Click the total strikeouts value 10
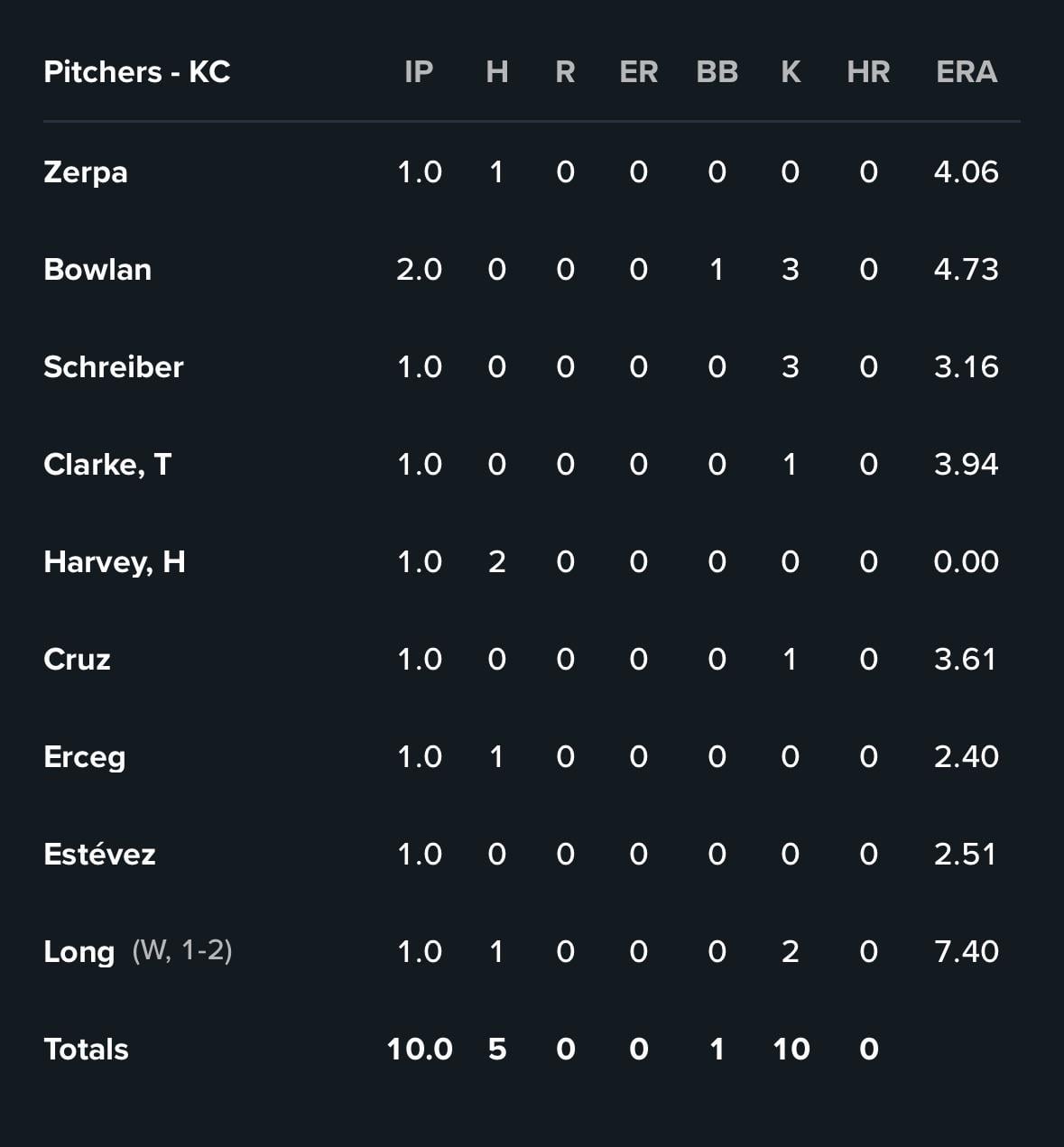 click(x=791, y=1050)
